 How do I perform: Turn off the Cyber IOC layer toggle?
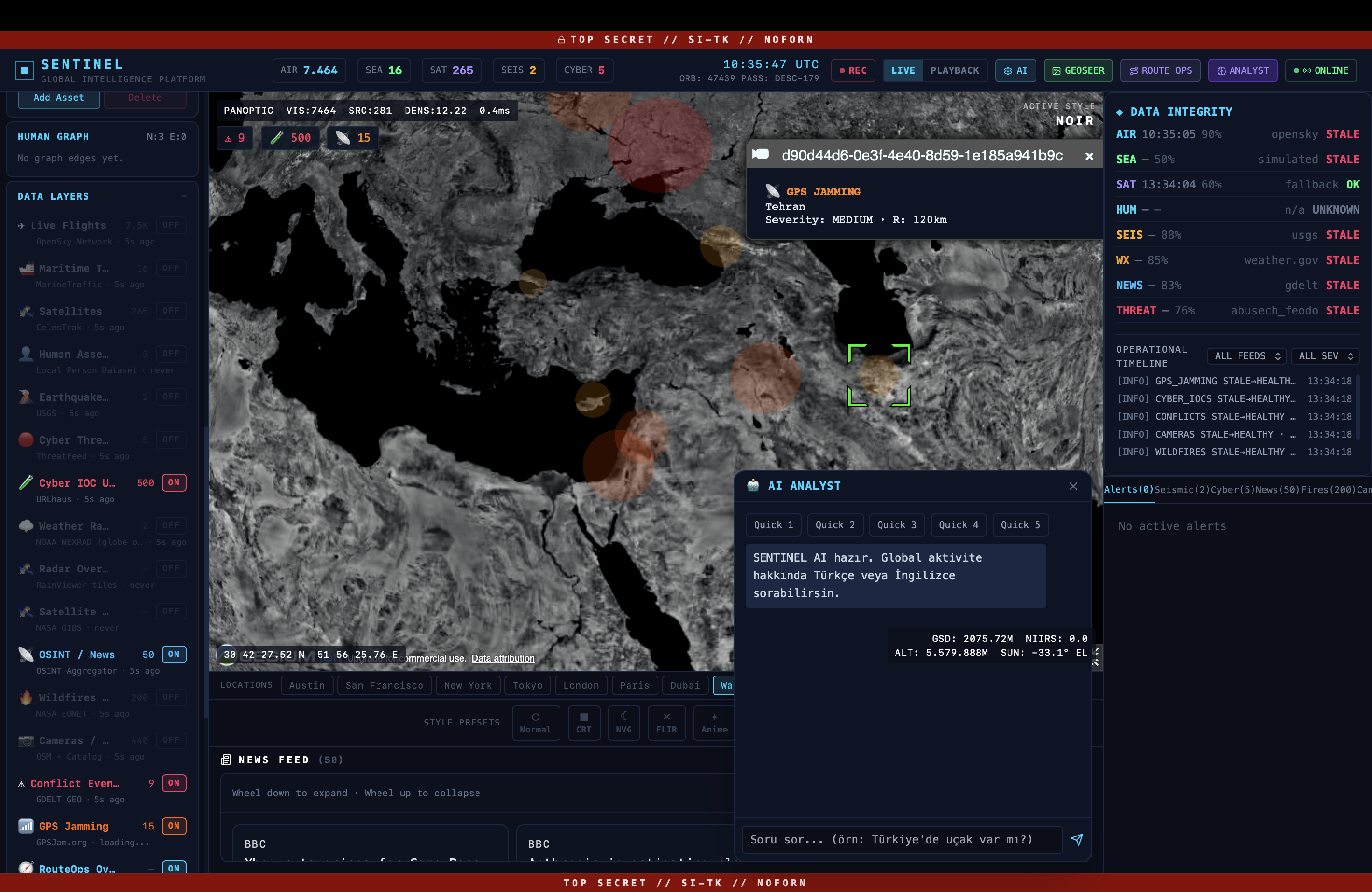click(x=174, y=482)
